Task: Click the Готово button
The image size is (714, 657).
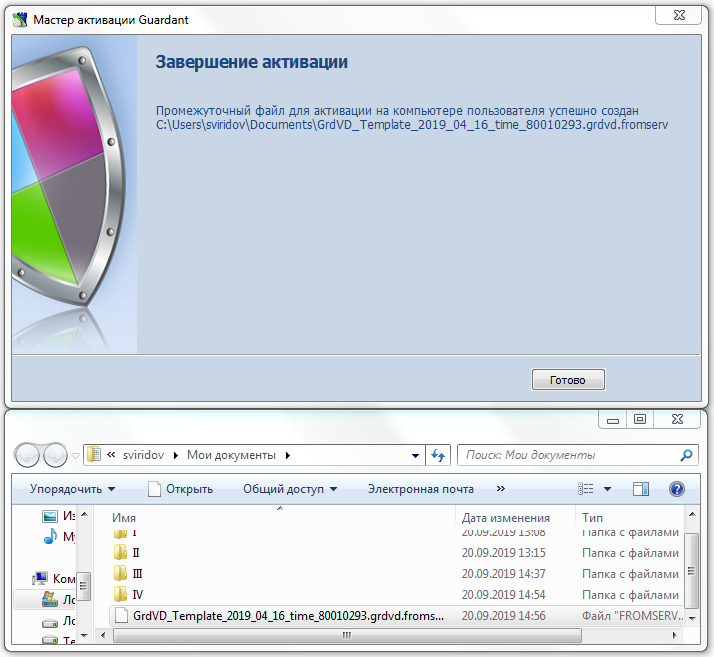Action: coord(568,380)
